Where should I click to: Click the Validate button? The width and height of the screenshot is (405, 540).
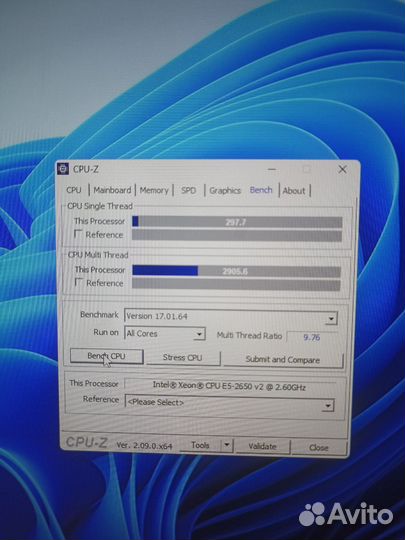tap(263, 446)
